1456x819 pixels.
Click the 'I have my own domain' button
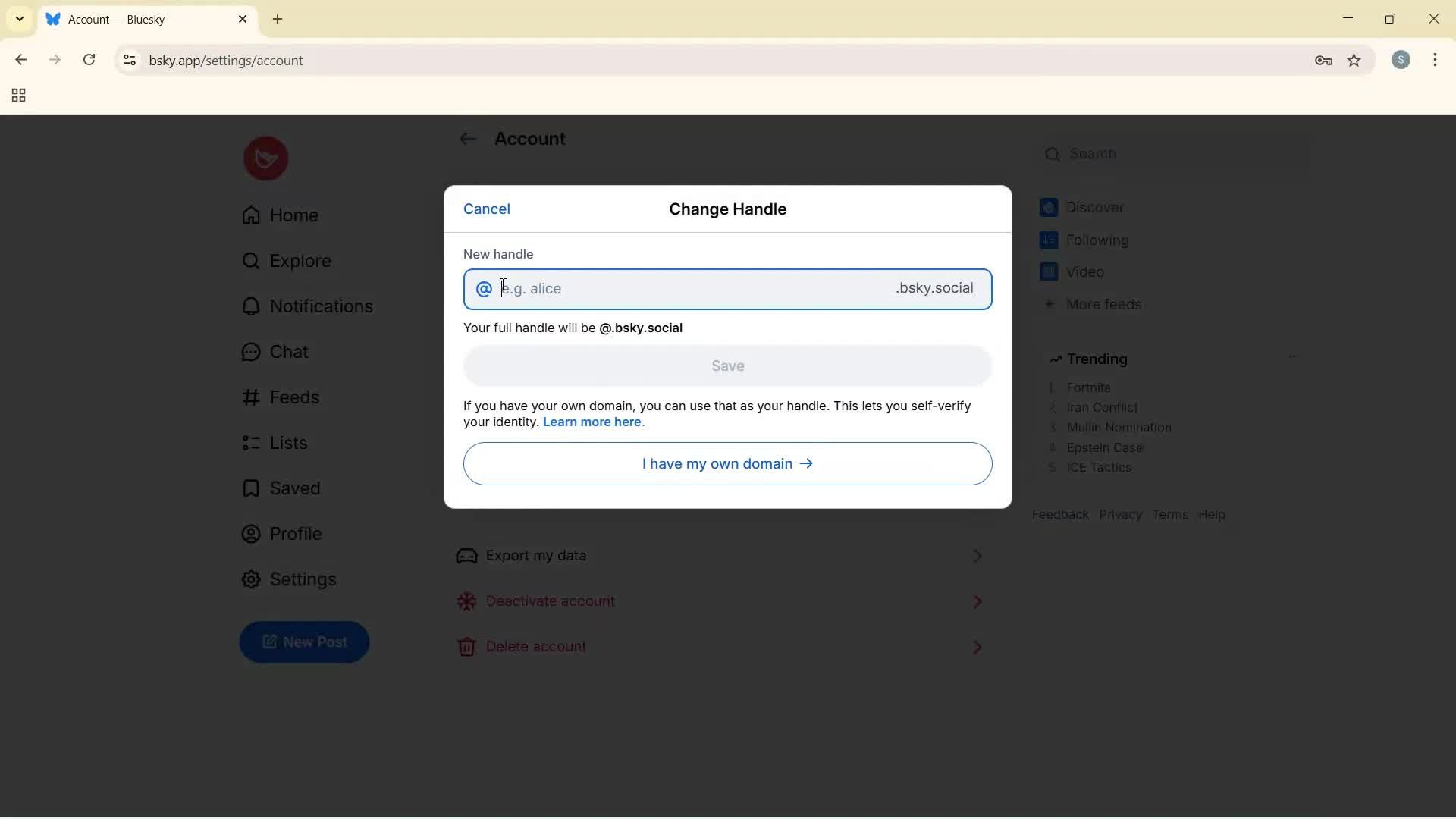click(726, 463)
